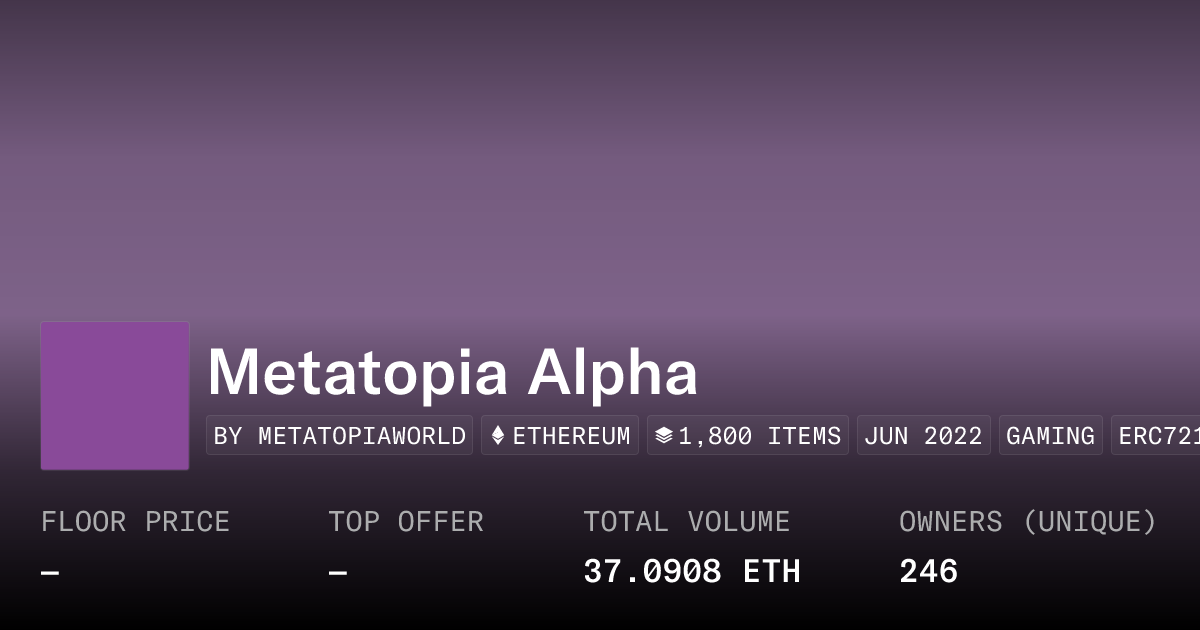This screenshot has height=630, width=1200.
Task: Click the 1,800 ITEMS text
Action: (x=760, y=436)
